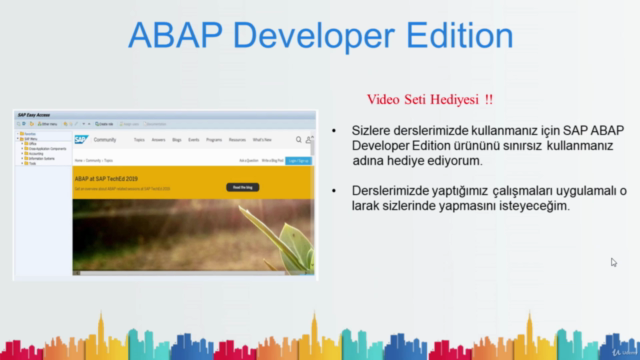This screenshot has width=640, height=360.
Task: Click the Read the blog button
Action: (x=243, y=187)
